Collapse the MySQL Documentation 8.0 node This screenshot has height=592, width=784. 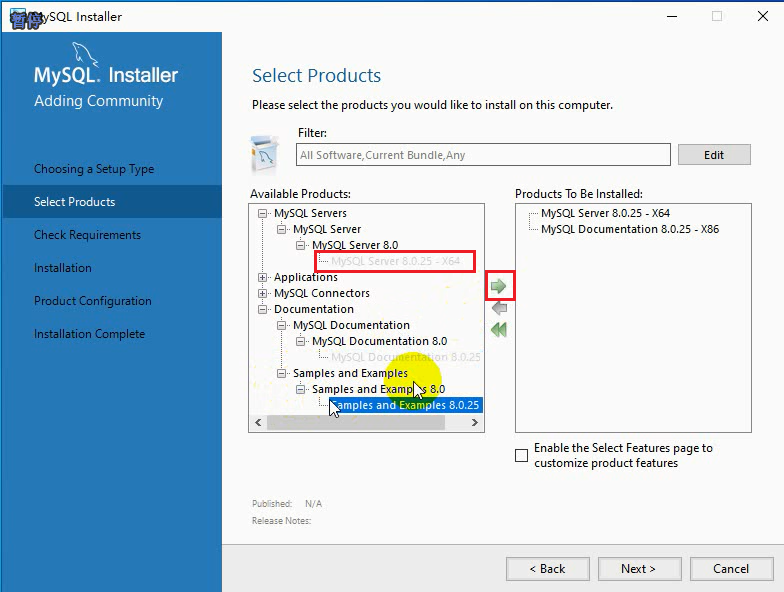(300, 342)
